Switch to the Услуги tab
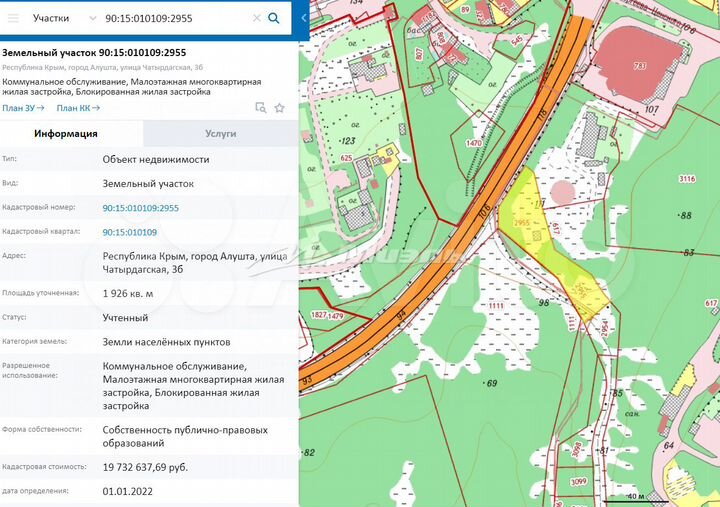This screenshot has height=507, width=720. pos(220,134)
